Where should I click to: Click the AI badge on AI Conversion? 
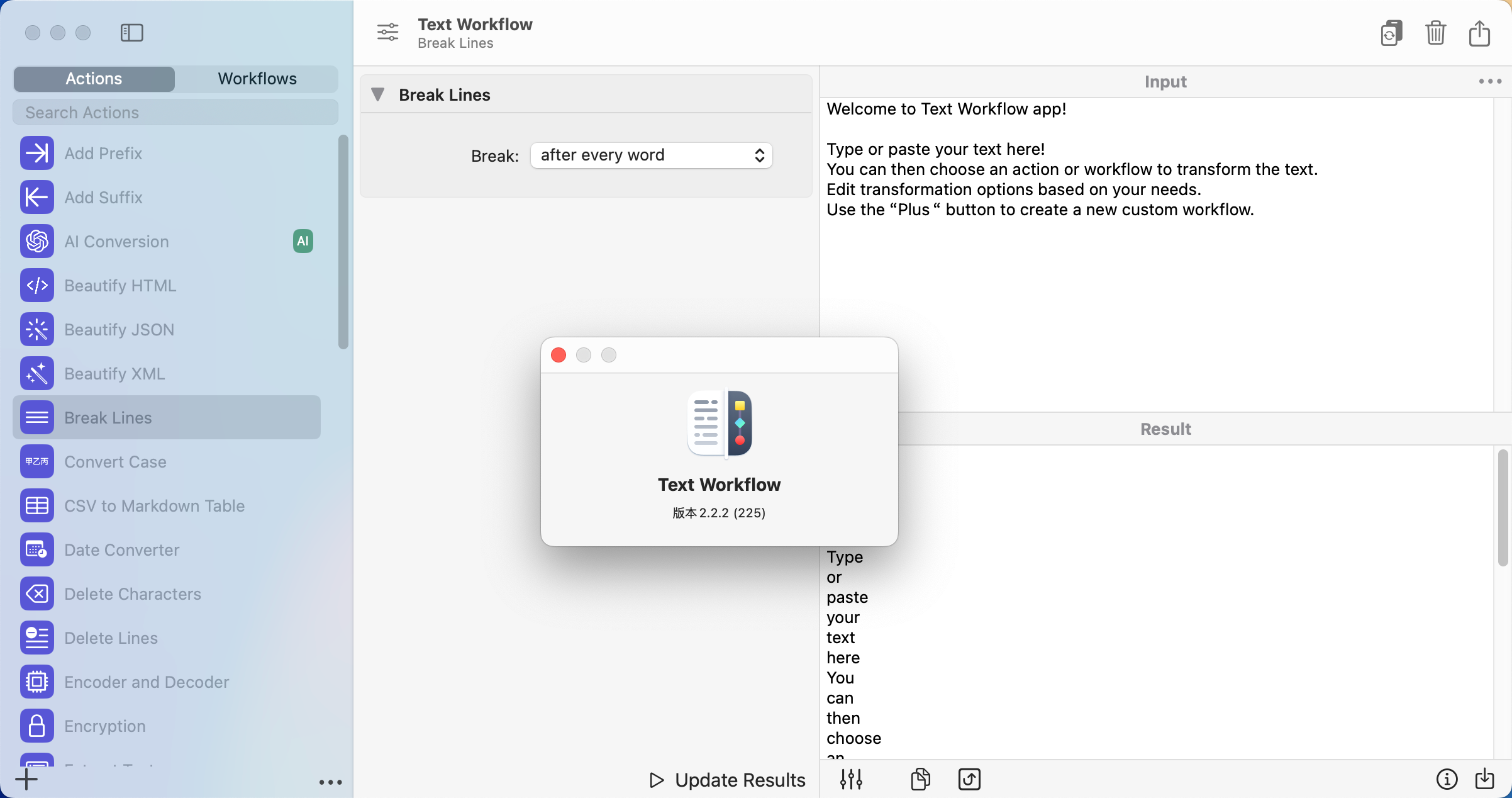coord(303,241)
